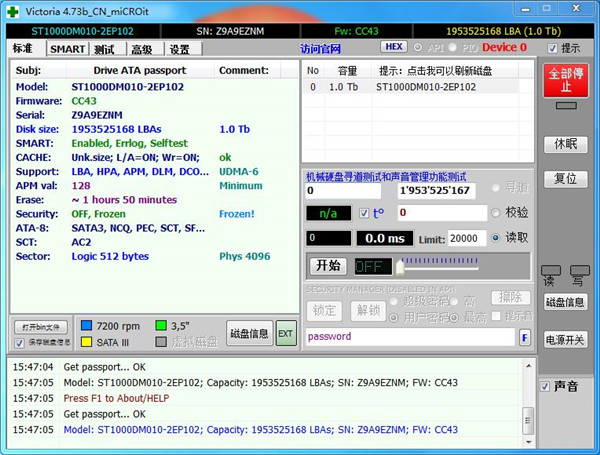Uncheck the t° temperature checkbox

pos(364,212)
